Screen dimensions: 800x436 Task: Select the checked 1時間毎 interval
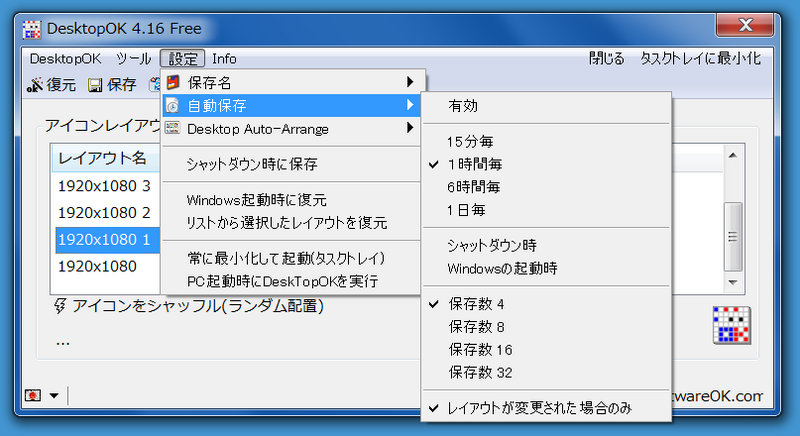(546, 164)
